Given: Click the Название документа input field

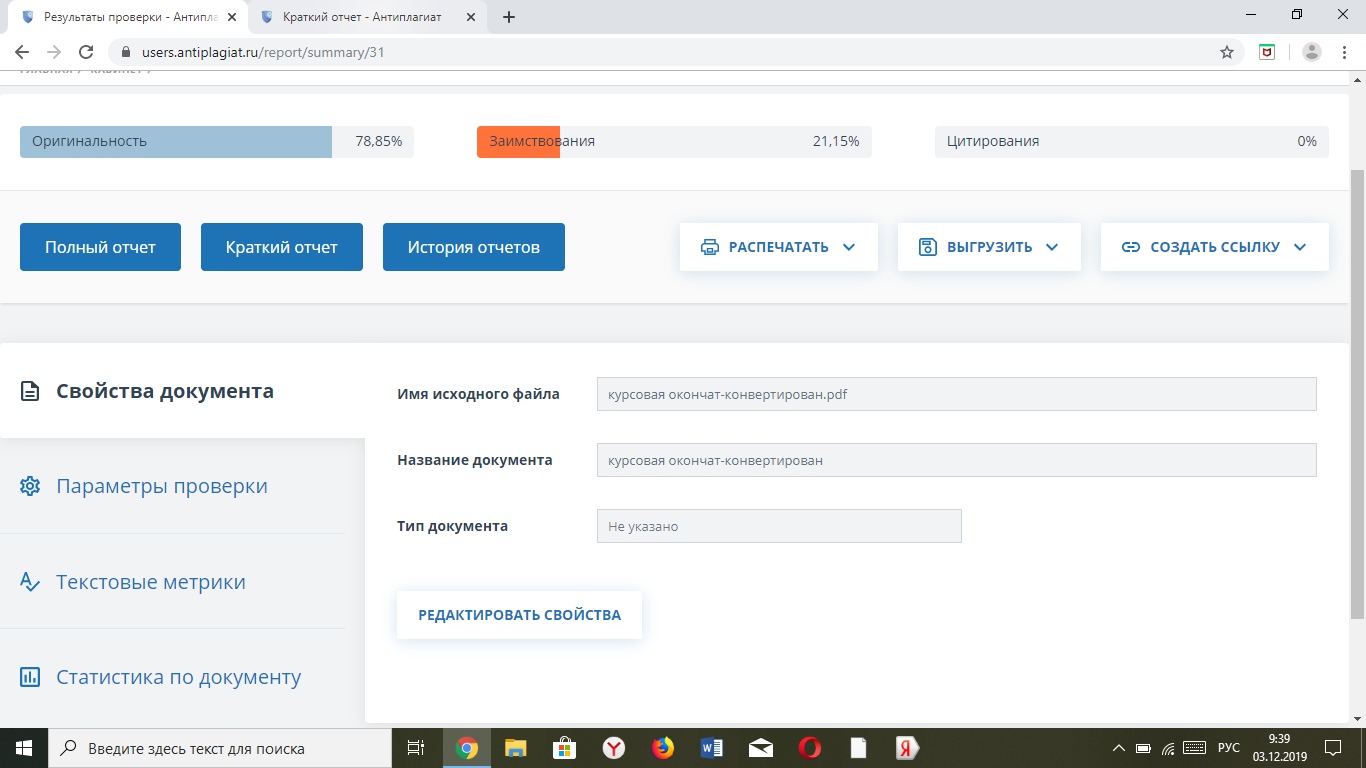Looking at the screenshot, I should [x=956, y=460].
